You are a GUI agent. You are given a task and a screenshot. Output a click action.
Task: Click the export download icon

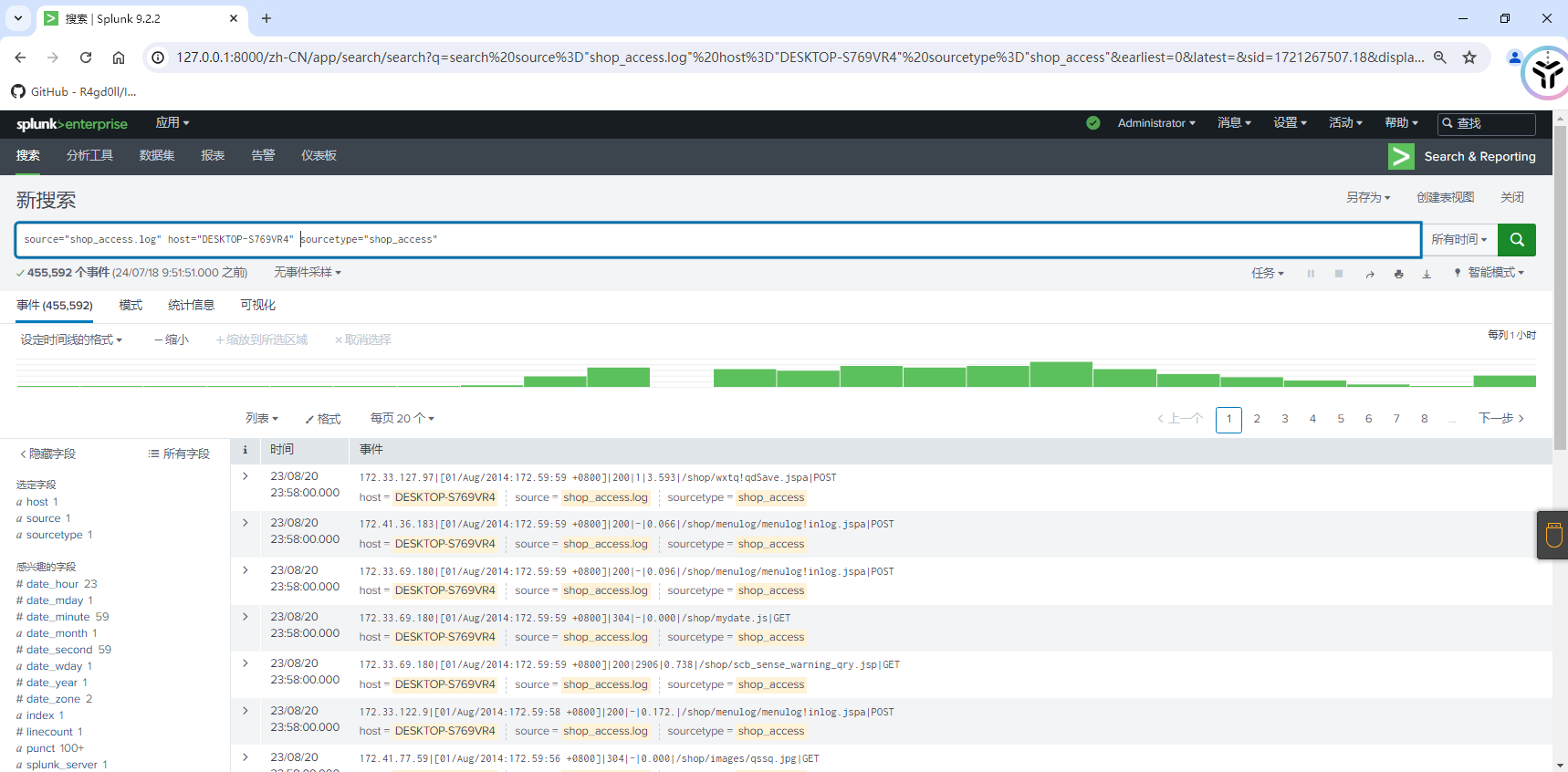pyautogui.click(x=1427, y=274)
